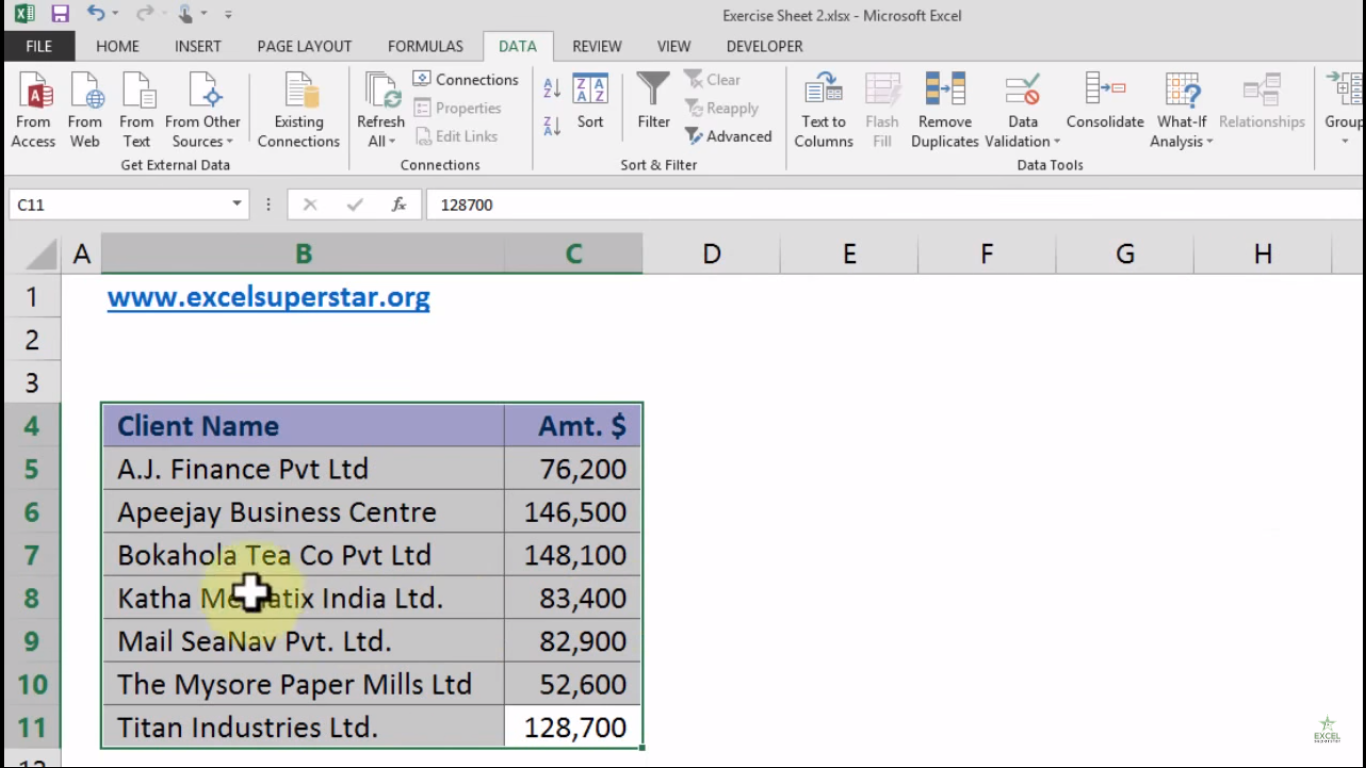
Task: Click Edit Links in Connections group
Action: point(456,136)
